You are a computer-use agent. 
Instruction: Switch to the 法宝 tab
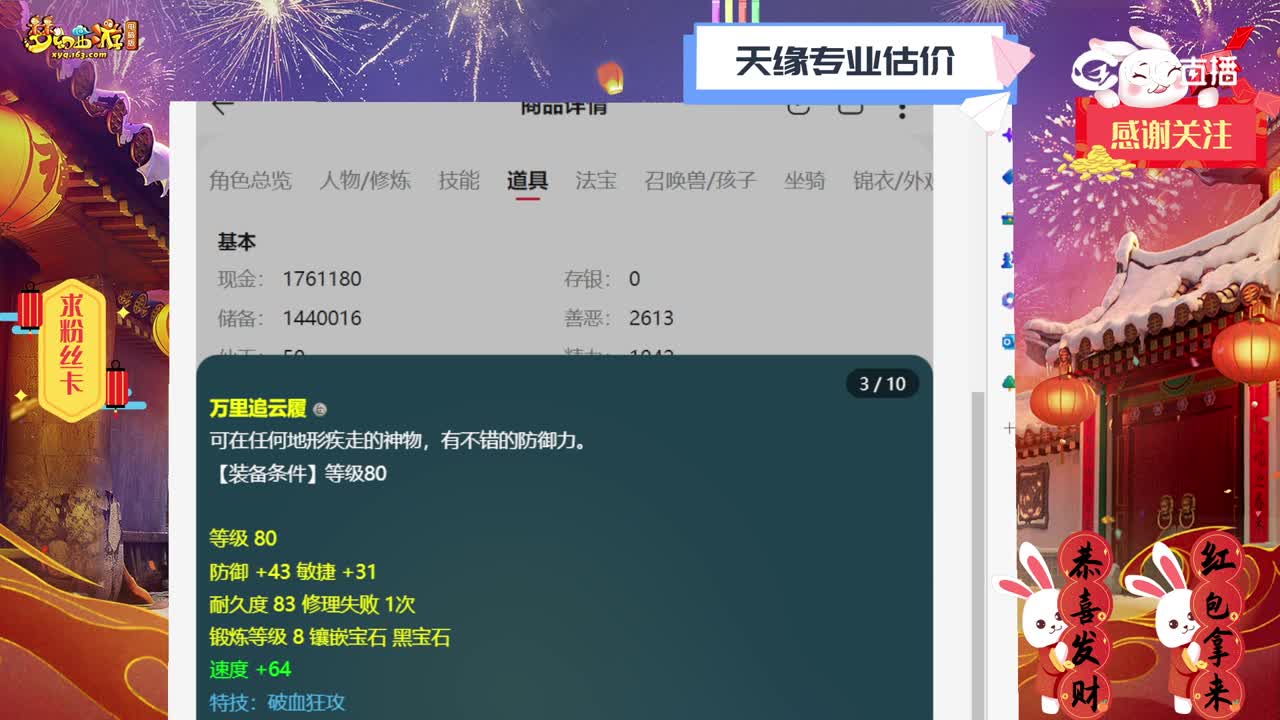[x=595, y=181]
